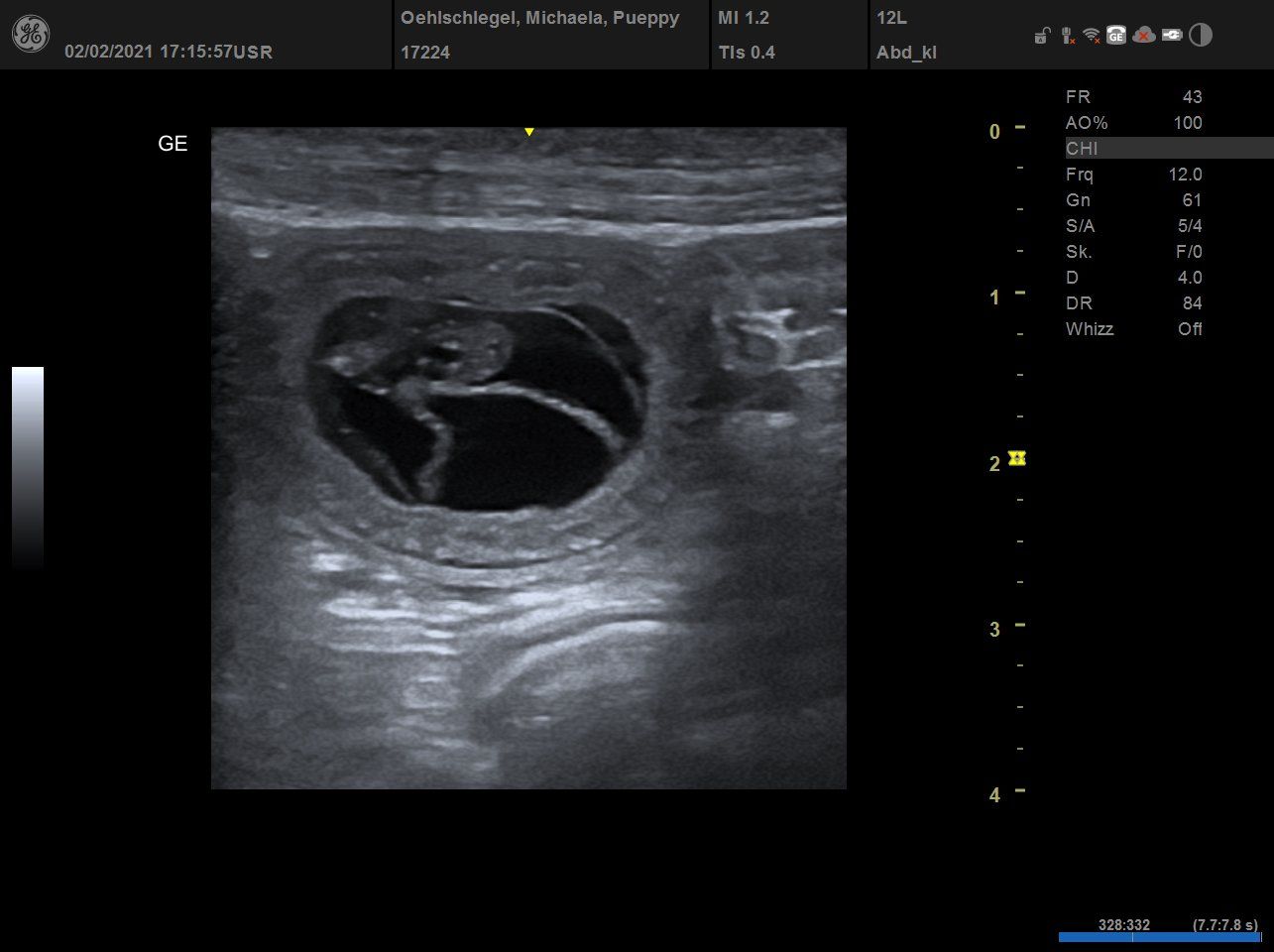Image resolution: width=1274 pixels, height=952 pixels.
Task: Click the exam date and time stamp
Action: coord(169,52)
